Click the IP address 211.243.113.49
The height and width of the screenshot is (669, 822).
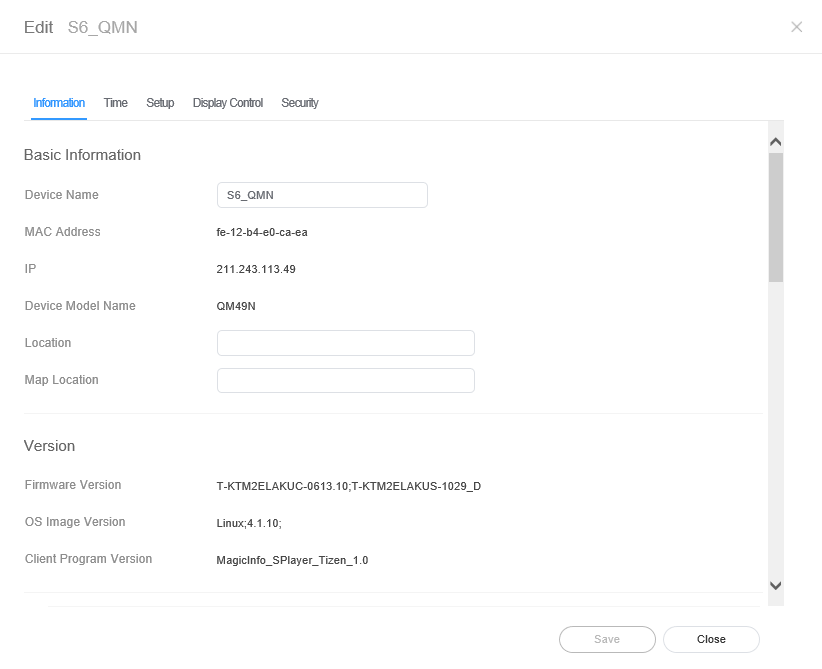click(256, 269)
